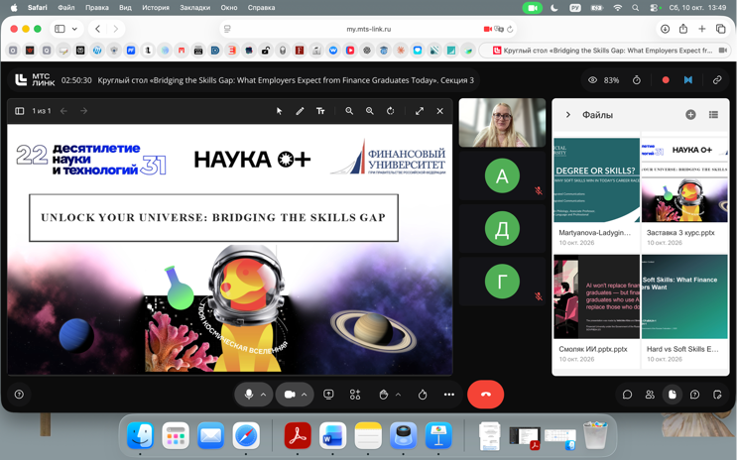
Task: Toggle the camera on or off
Action: pyautogui.click(x=290, y=395)
